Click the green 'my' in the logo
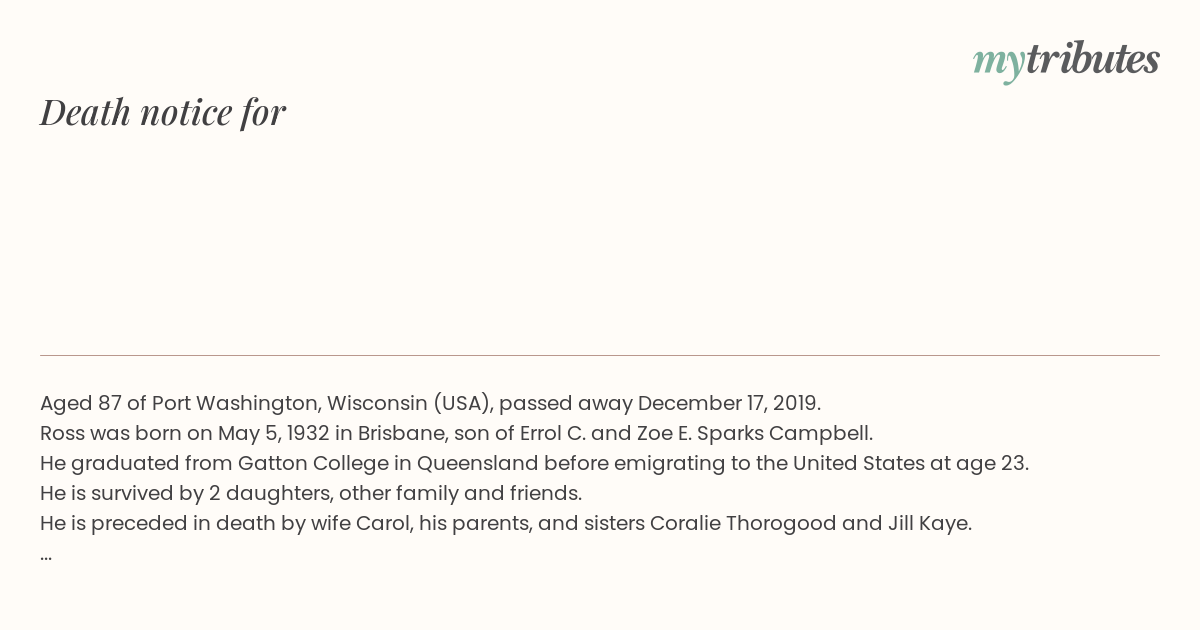Screen dimensions: 1200x630 point(998,64)
